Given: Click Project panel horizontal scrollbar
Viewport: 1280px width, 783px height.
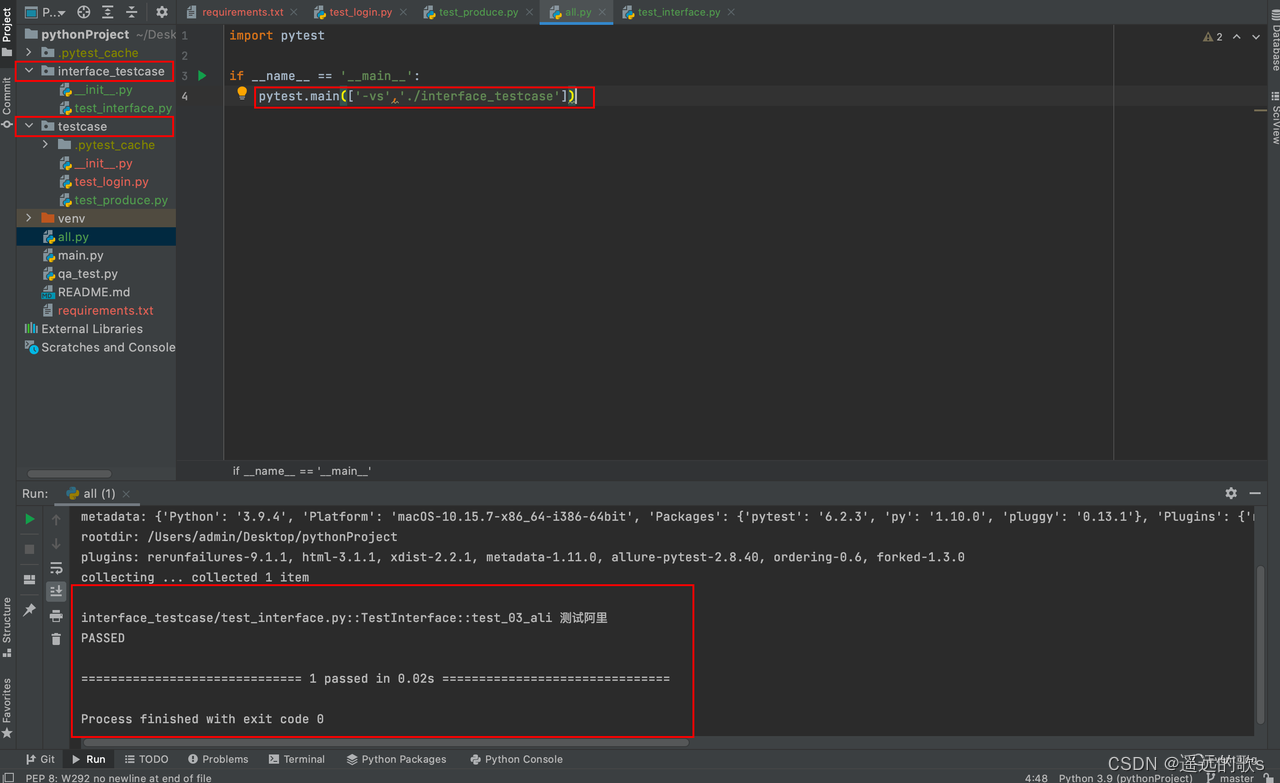Looking at the screenshot, I should pos(69,473).
